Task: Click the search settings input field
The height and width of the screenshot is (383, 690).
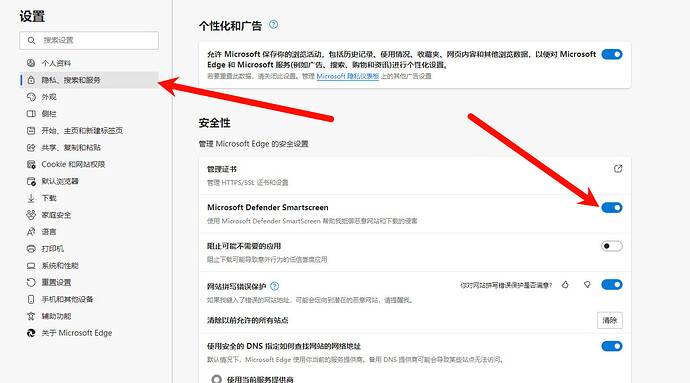Action: pos(89,41)
